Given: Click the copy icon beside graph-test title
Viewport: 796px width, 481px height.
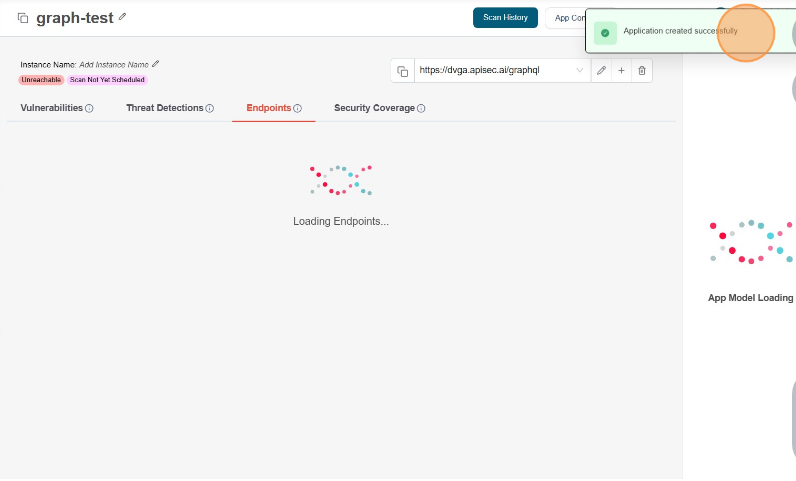Looking at the screenshot, I should [x=23, y=18].
